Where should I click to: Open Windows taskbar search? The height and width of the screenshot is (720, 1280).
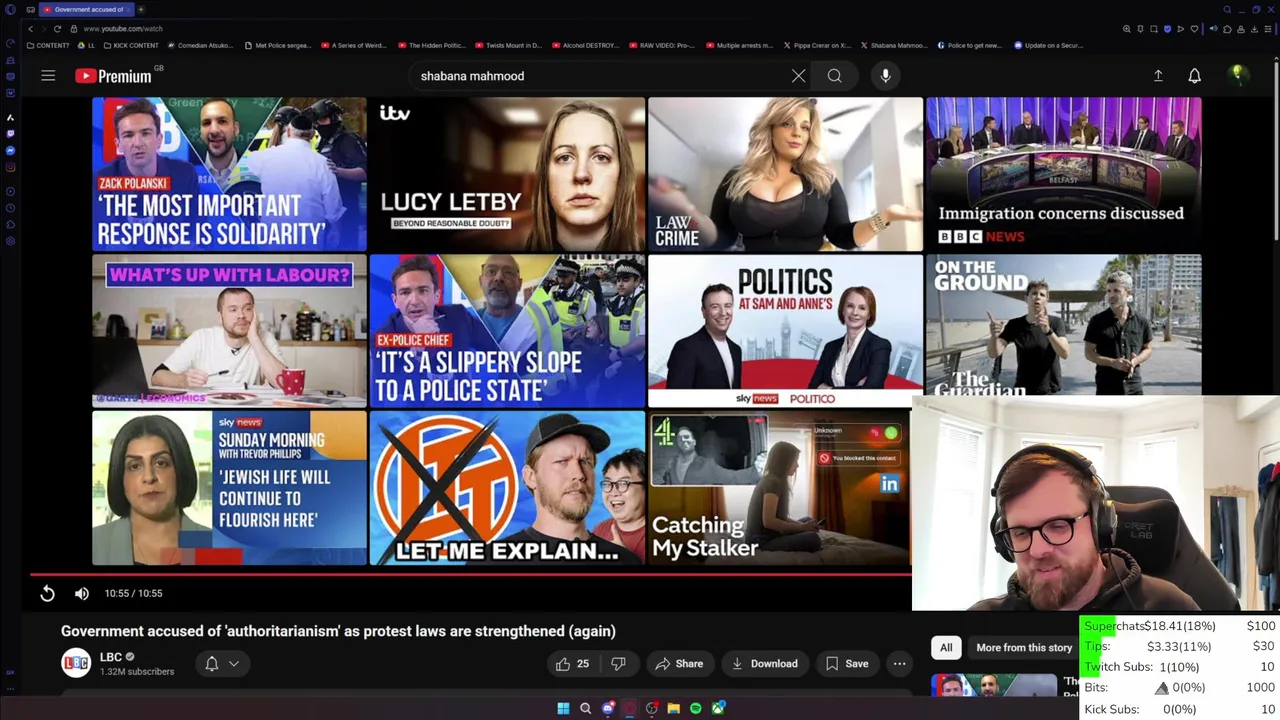pos(585,708)
